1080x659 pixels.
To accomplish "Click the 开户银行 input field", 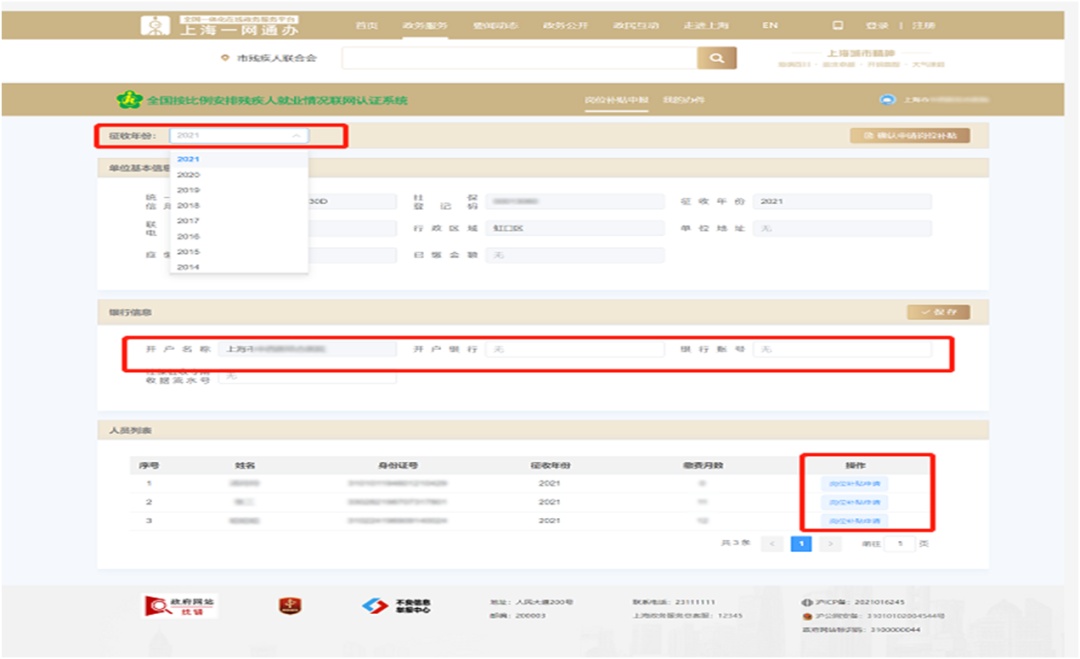I will (x=575, y=350).
